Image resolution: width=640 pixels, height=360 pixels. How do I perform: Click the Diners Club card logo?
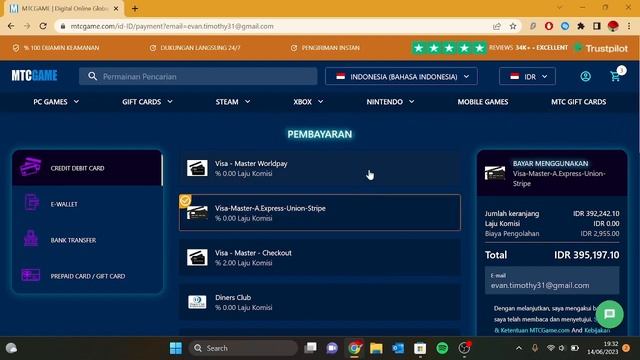click(197, 302)
